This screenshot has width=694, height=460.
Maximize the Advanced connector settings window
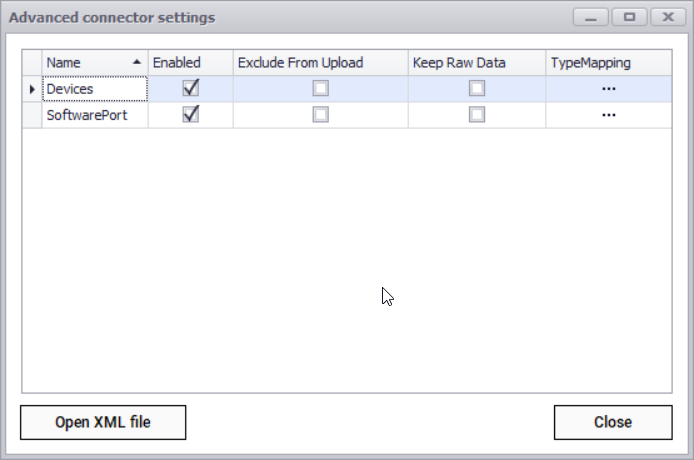click(629, 17)
